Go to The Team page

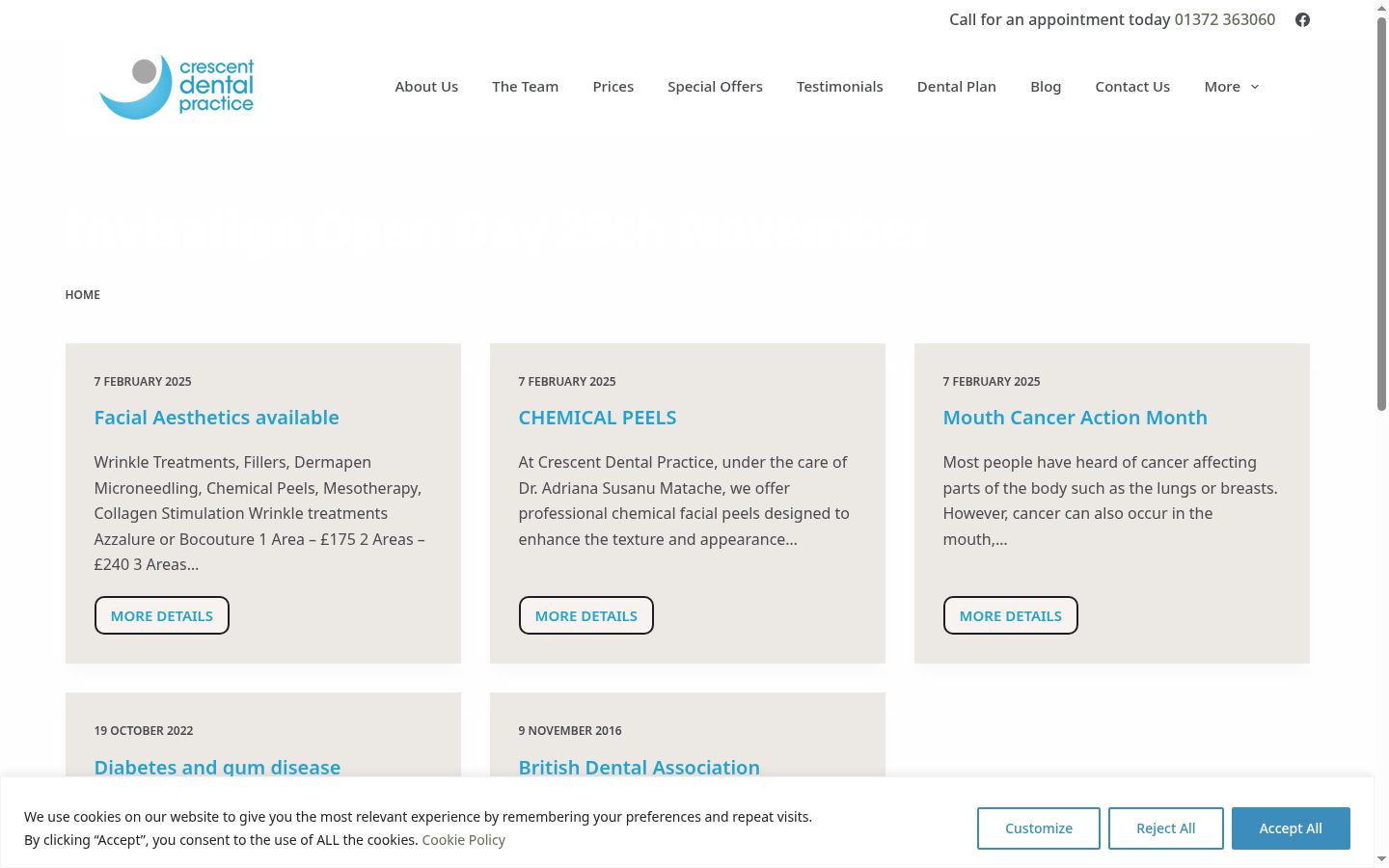tap(525, 87)
